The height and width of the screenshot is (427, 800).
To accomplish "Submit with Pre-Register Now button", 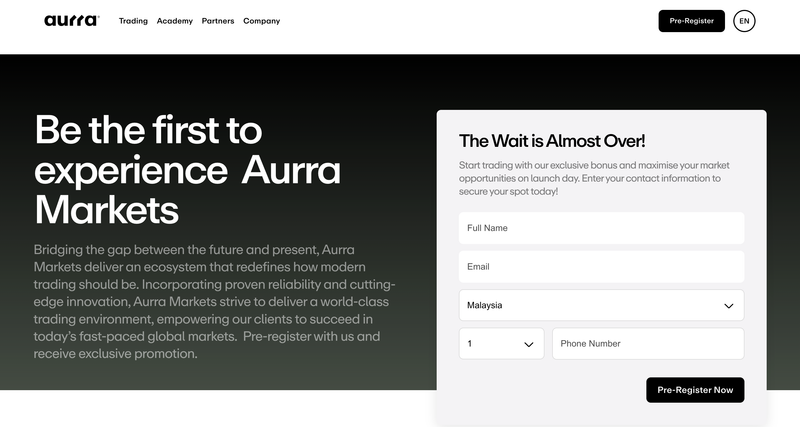I will click(x=695, y=390).
